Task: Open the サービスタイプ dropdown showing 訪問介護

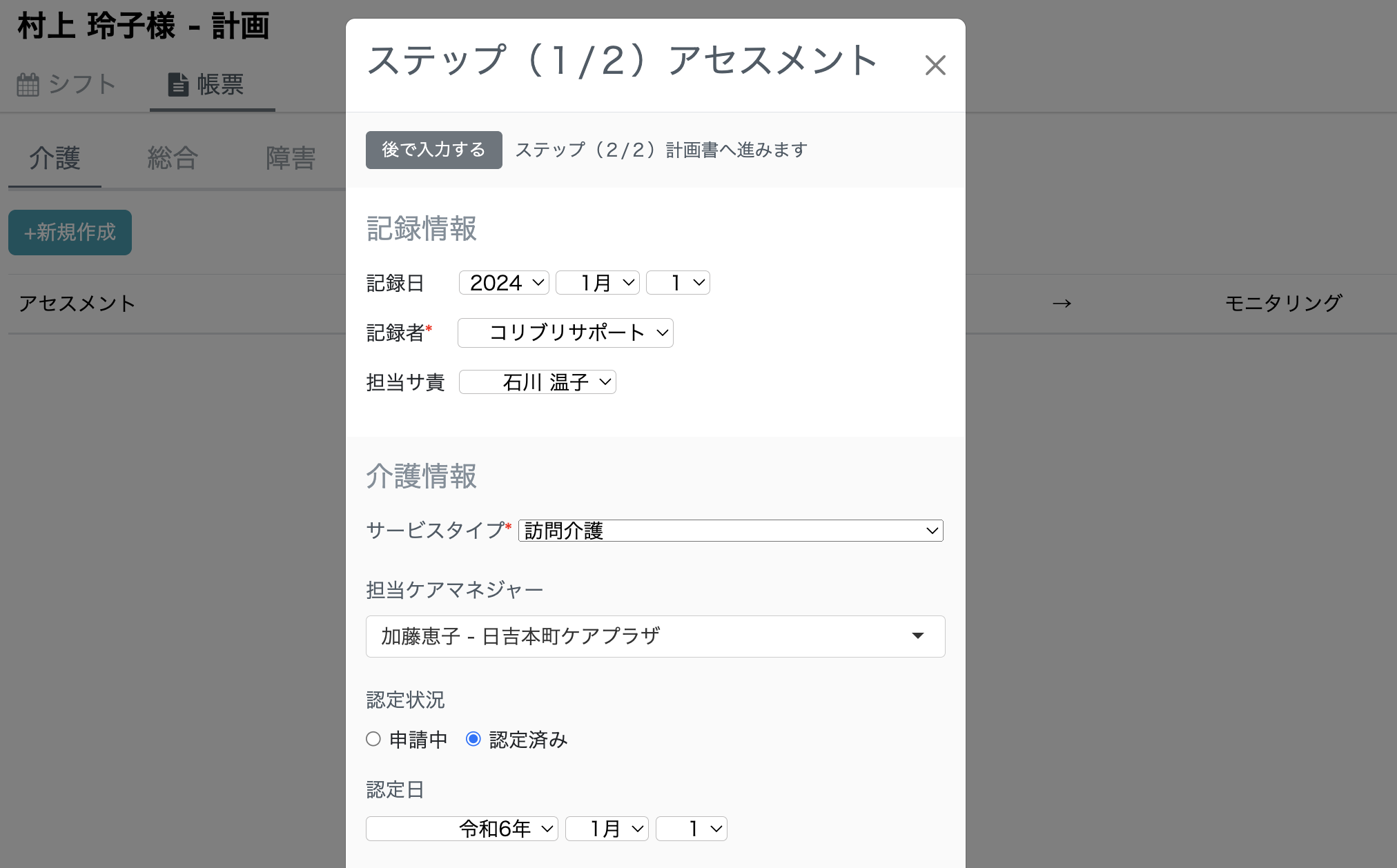Action: (730, 531)
